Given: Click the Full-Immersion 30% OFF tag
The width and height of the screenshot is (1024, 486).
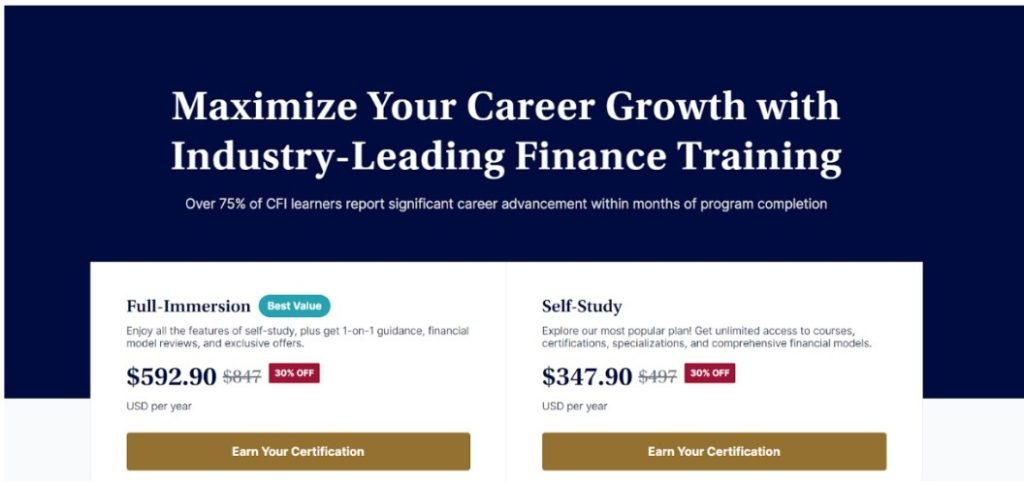Looking at the screenshot, I should click(294, 373).
